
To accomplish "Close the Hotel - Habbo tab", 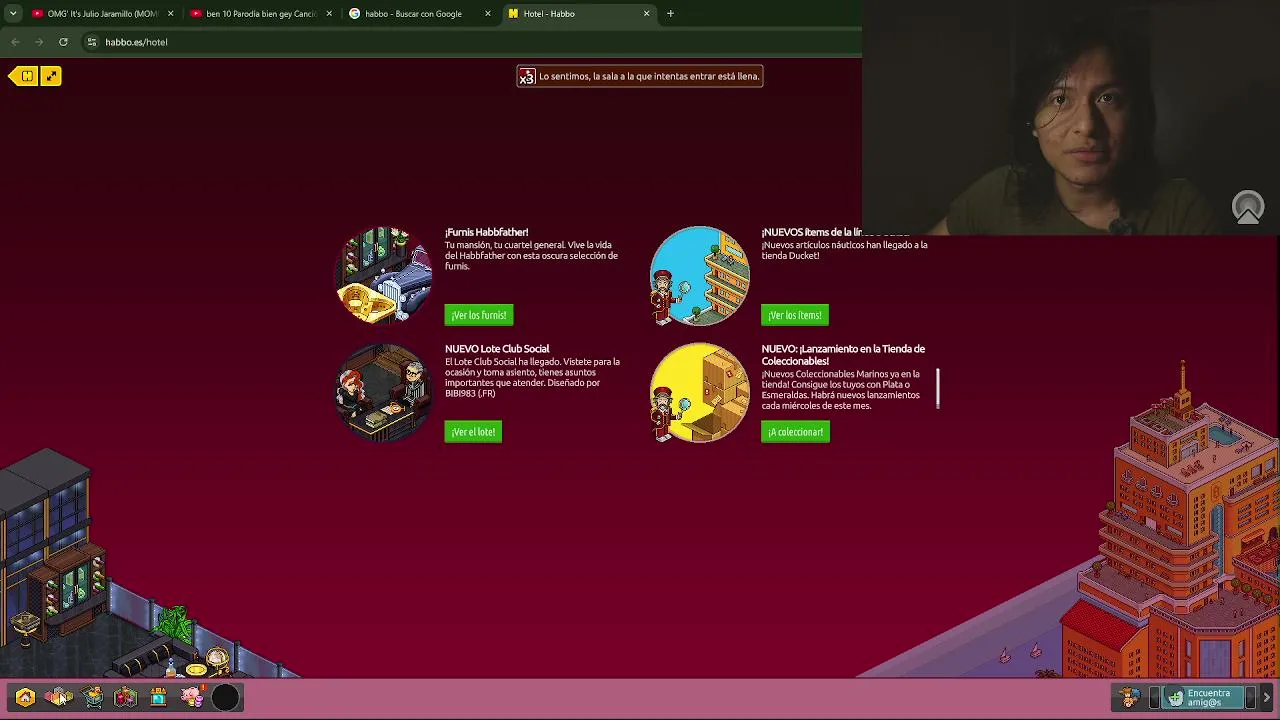I will pos(647,14).
